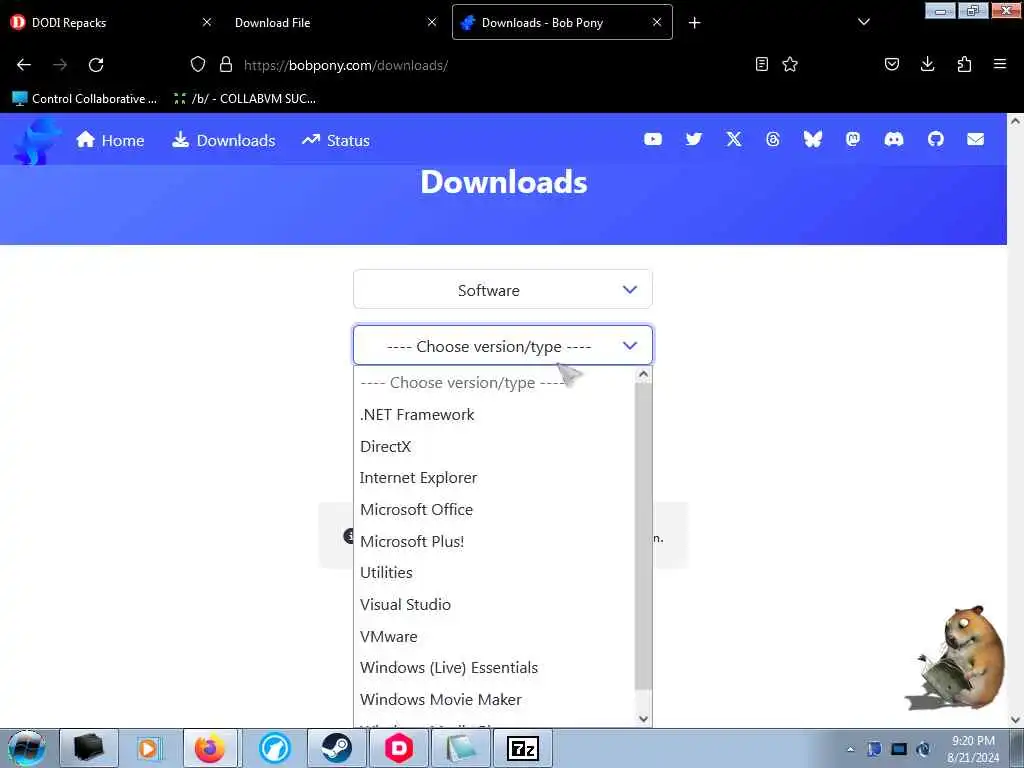Image resolution: width=1024 pixels, height=768 pixels.
Task: Open the Control Collaborative bookmark
Action: point(85,99)
